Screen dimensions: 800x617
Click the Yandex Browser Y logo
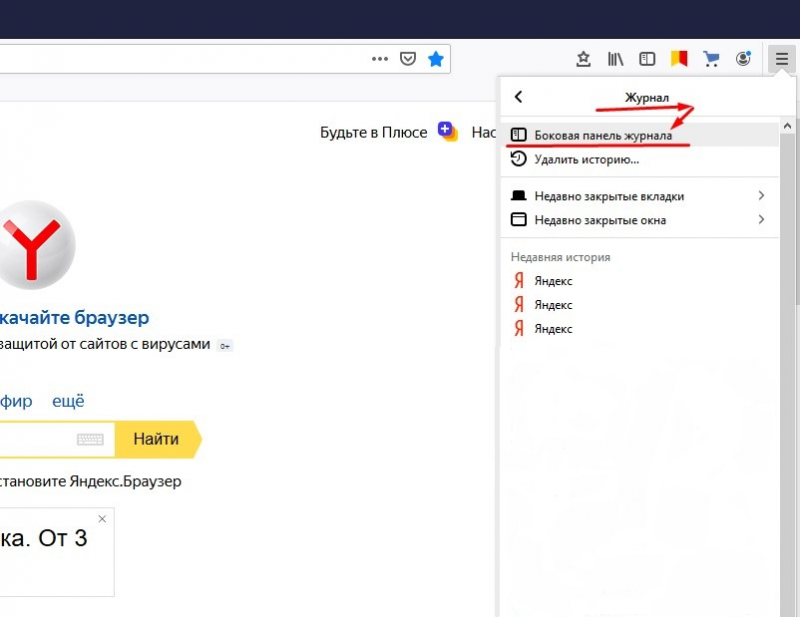pos(37,245)
